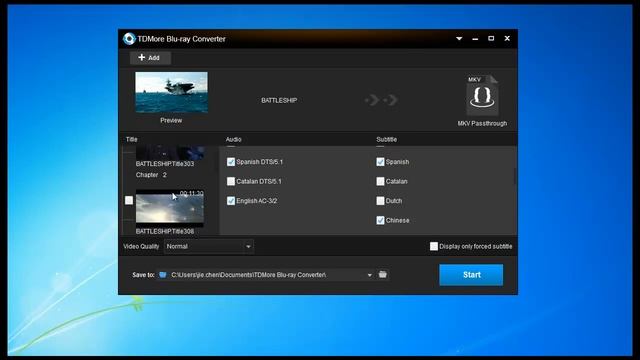
Task: Select the BATTLESHIP.Title303 thumbnail
Action: coord(170,153)
